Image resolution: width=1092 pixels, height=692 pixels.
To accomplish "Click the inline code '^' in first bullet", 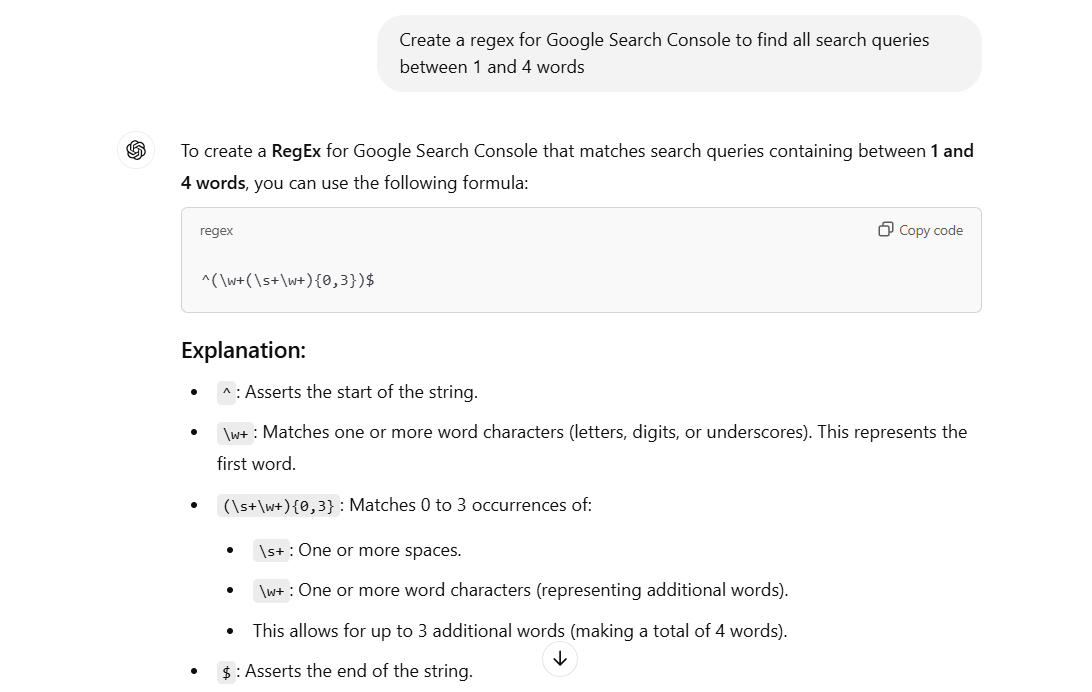I will [226, 393].
